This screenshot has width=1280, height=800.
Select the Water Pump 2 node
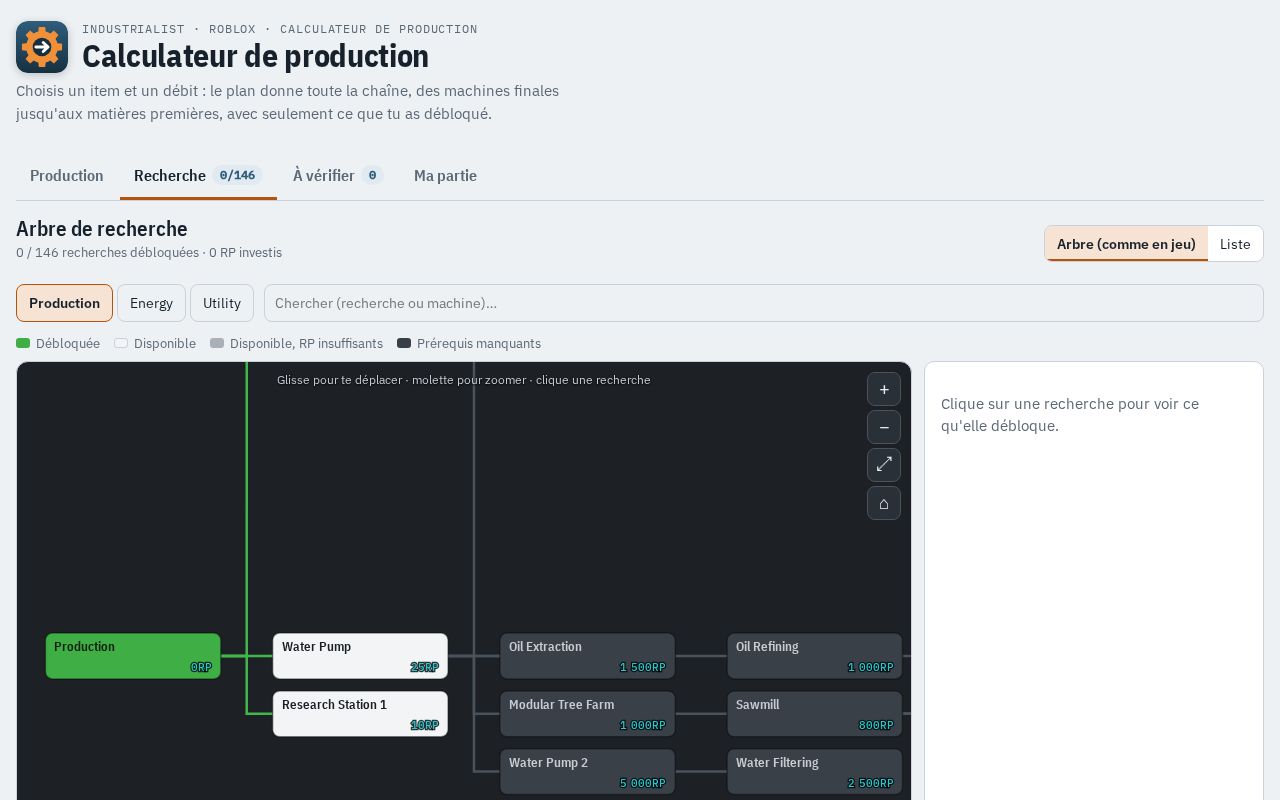click(587, 772)
